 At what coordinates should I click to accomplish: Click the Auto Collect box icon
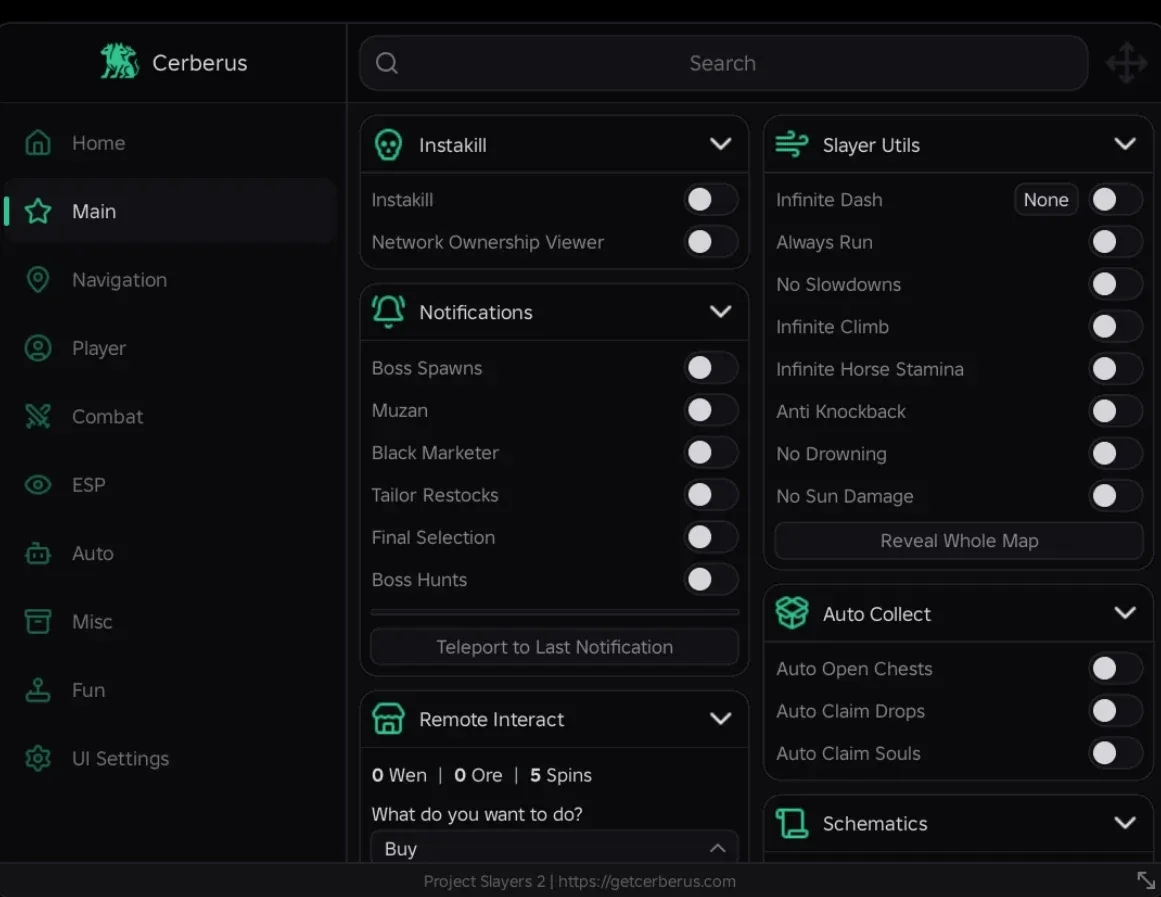(792, 613)
